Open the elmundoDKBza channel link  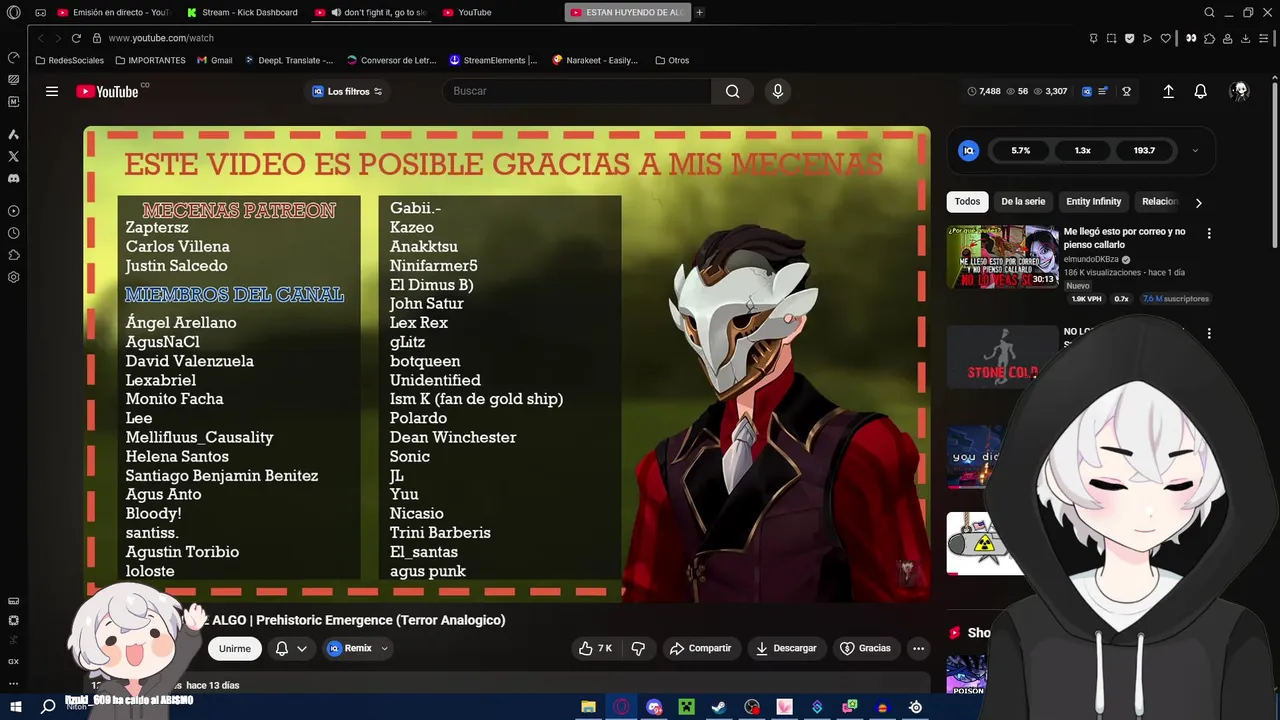coord(1091,259)
